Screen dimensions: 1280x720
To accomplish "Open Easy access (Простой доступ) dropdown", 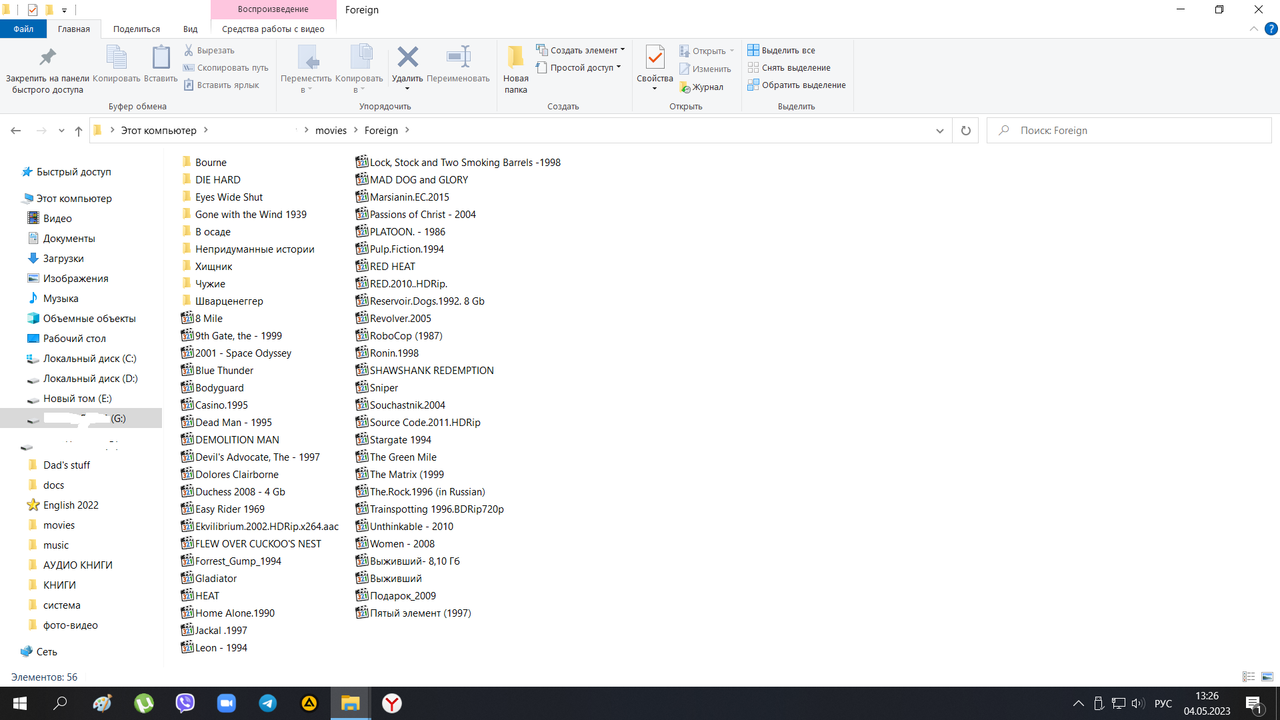I will click(x=579, y=68).
